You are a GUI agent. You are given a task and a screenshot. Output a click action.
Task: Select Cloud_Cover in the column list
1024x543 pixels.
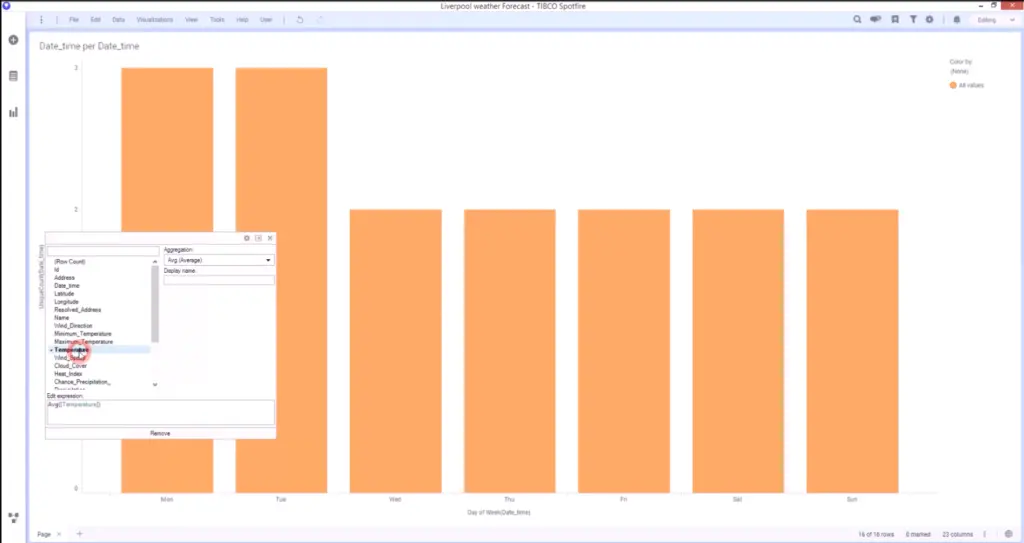[69, 366]
